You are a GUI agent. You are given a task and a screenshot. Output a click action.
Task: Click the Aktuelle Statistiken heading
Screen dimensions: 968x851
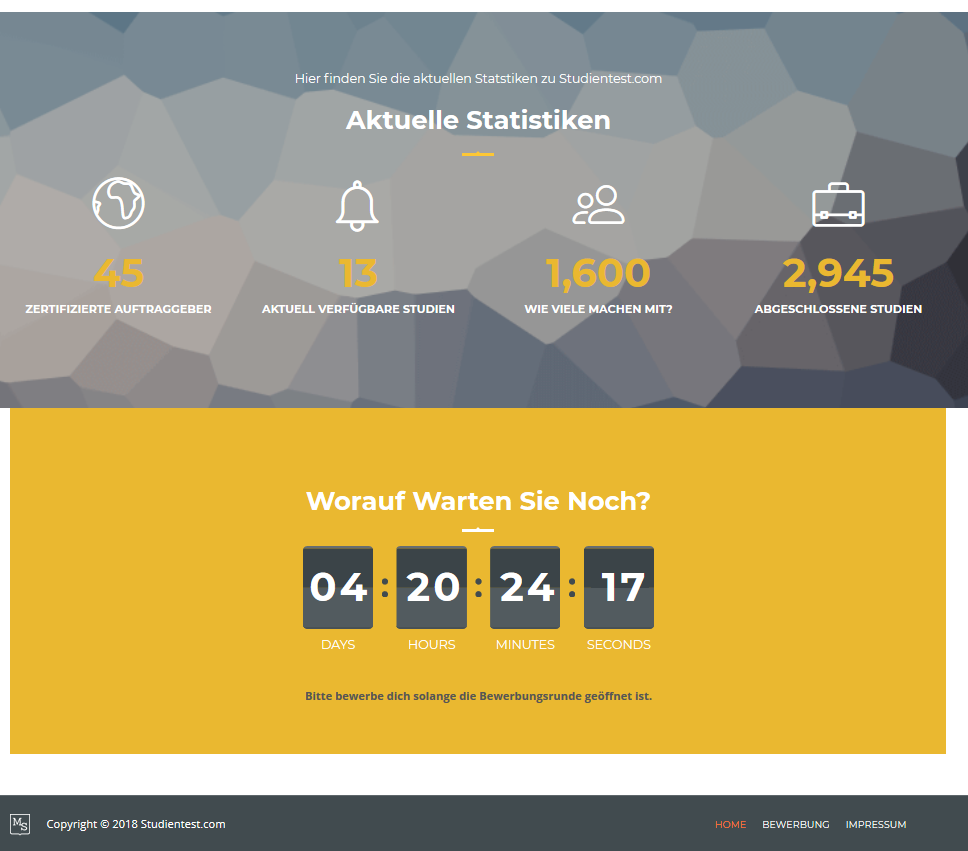pos(478,120)
